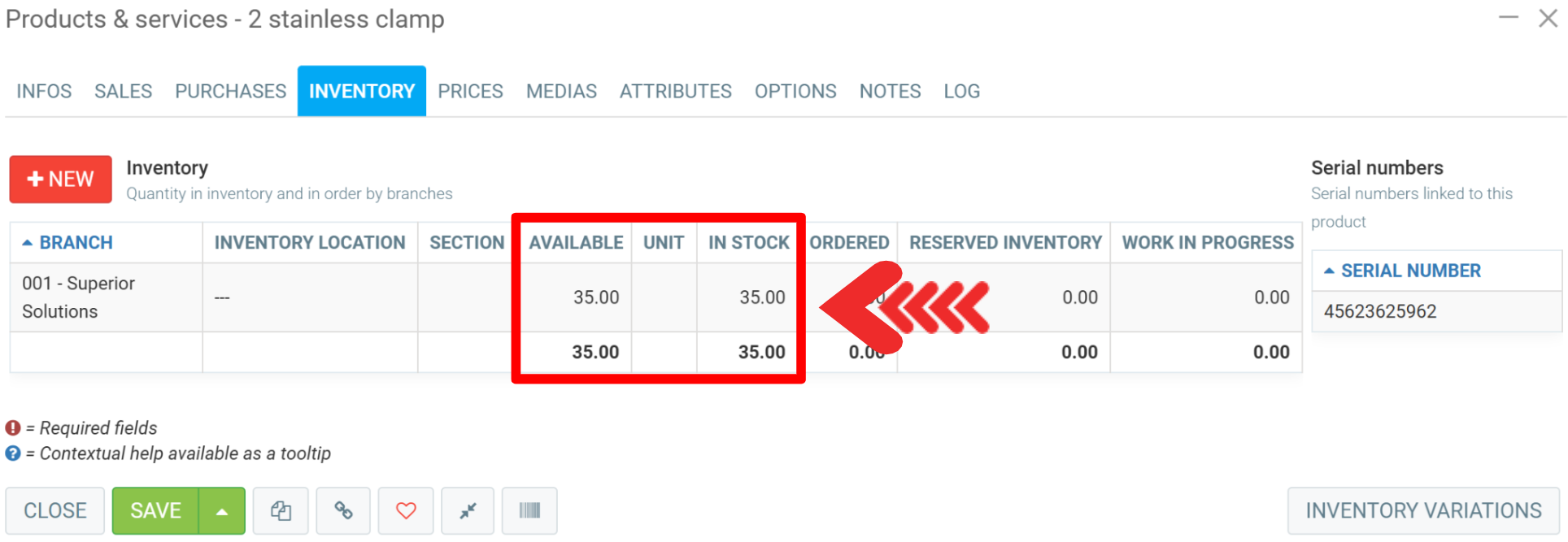This screenshot has width=1568, height=542.
Task: Click the duplicate (copy) icon button
Action: pos(281,511)
